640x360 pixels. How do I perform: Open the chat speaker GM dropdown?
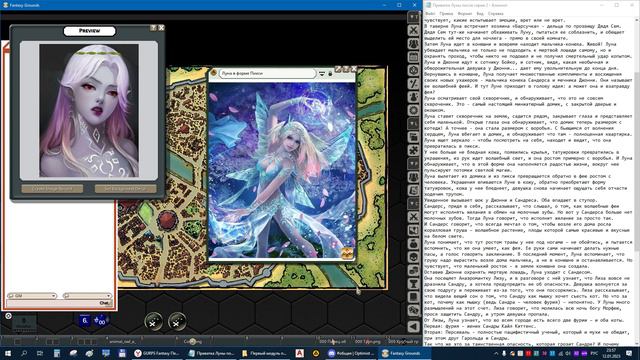(32, 296)
